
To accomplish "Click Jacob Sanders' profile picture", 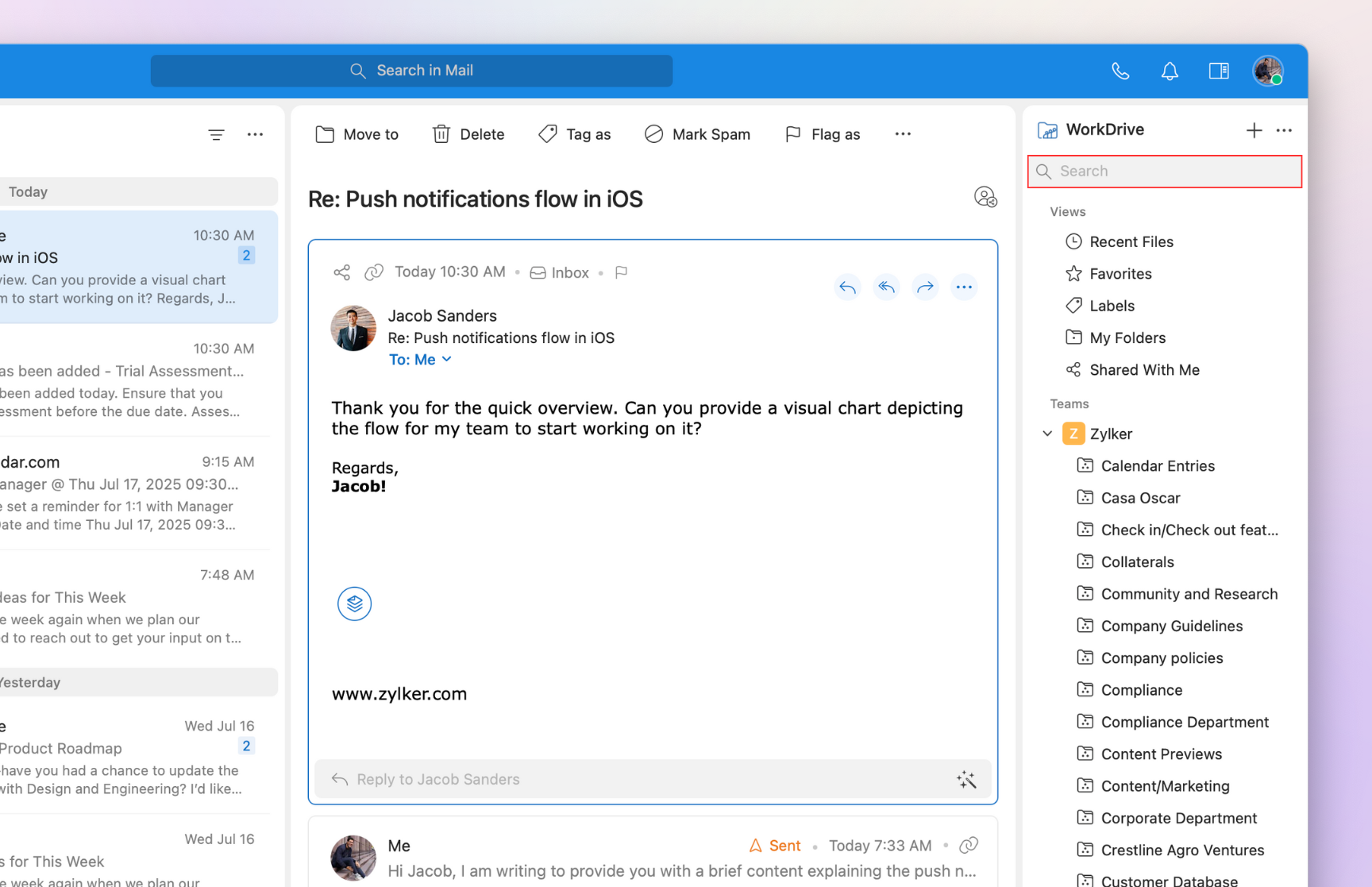I will click(353, 328).
